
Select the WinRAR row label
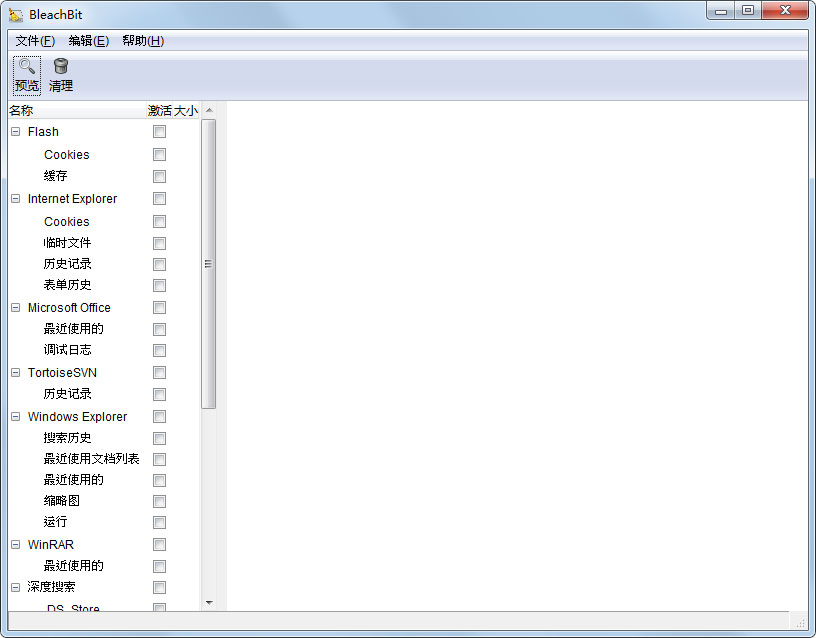tap(51, 545)
